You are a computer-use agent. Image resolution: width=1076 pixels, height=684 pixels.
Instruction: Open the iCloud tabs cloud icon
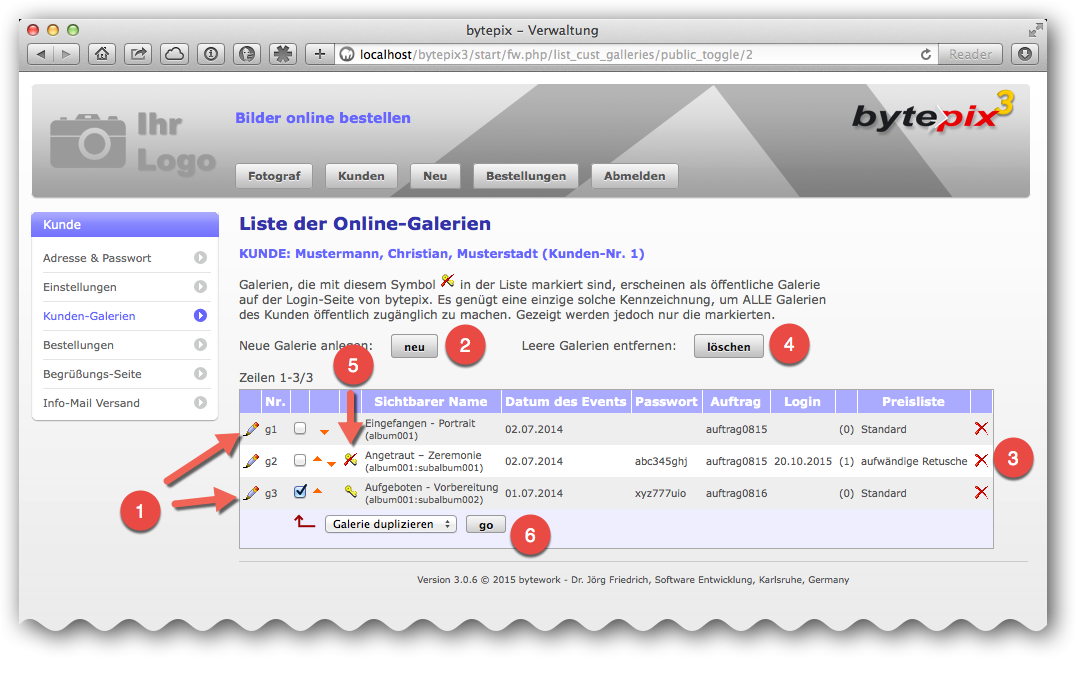coord(174,54)
